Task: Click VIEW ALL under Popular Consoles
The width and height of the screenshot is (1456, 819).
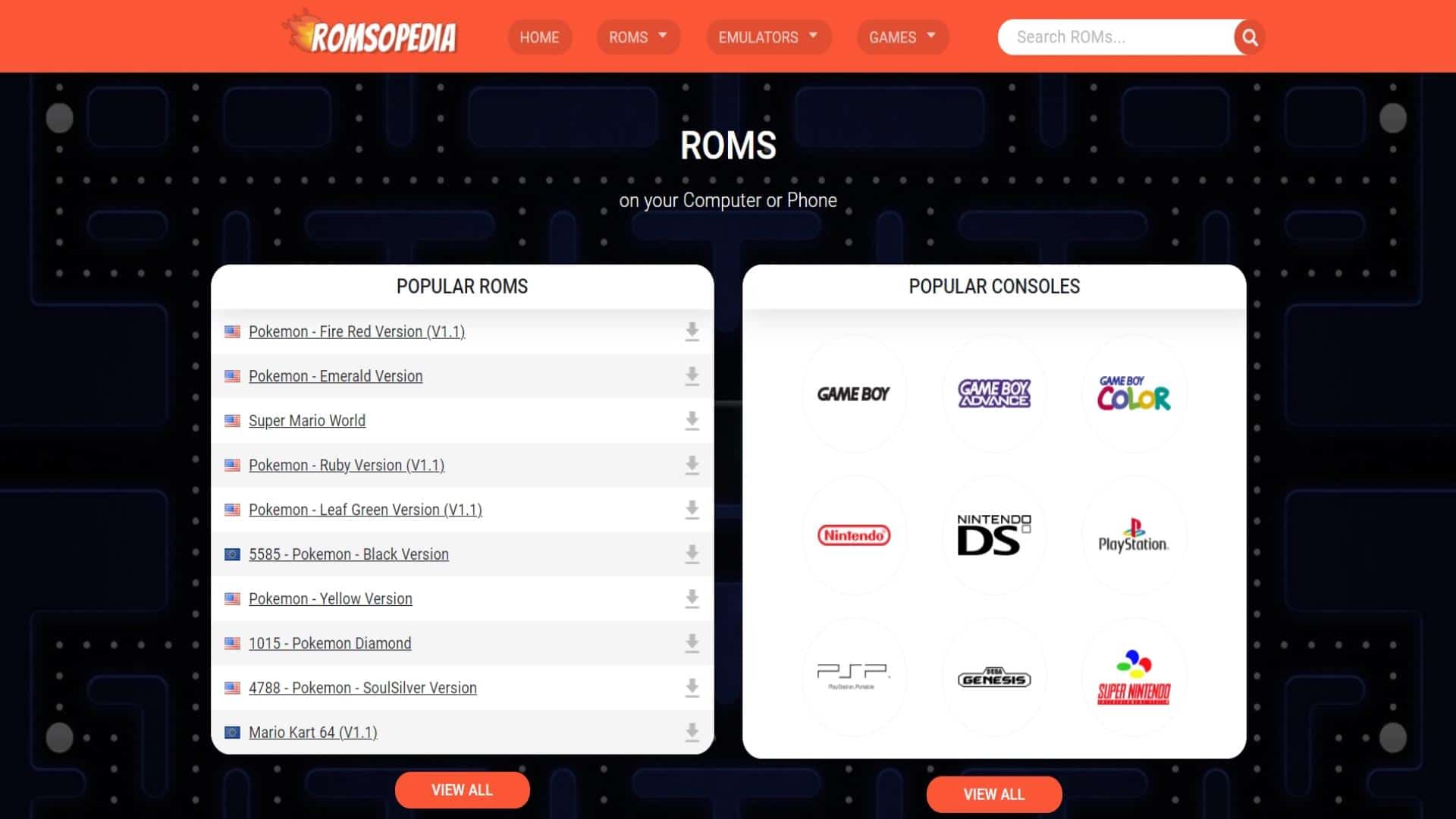Action: [x=993, y=794]
